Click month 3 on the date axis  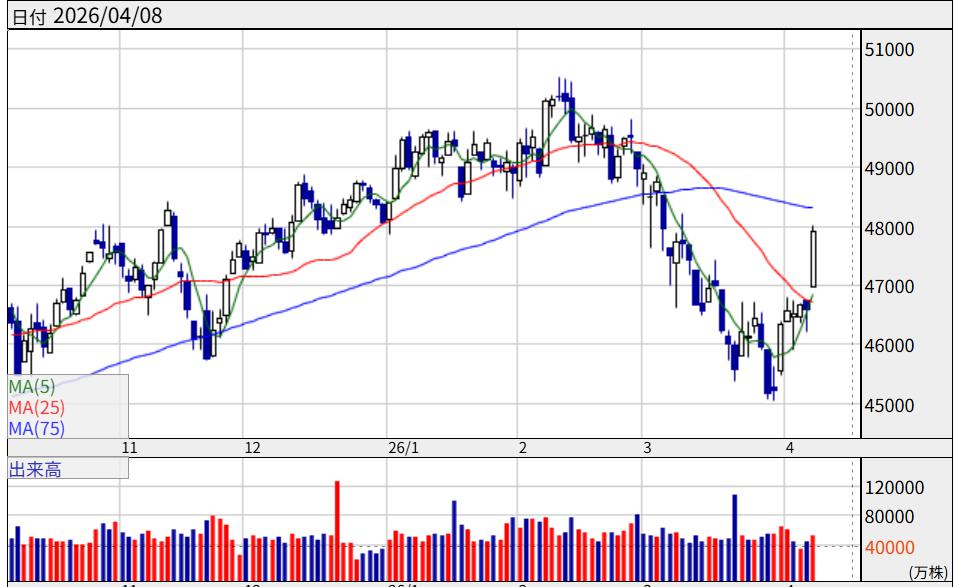tap(647, 448)
